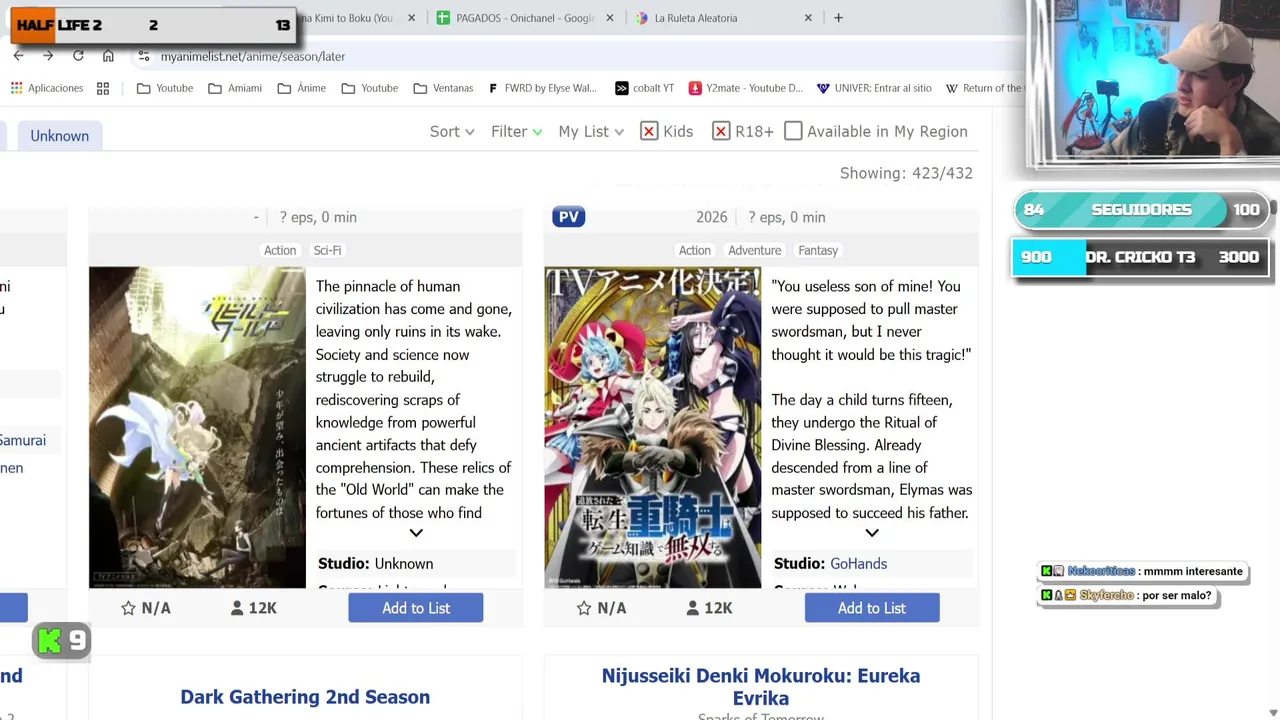The width and height of the screenshot is (1280, 720).
Task: Open a new browser tab with the plus icon
Action: [x=838, y=18]
